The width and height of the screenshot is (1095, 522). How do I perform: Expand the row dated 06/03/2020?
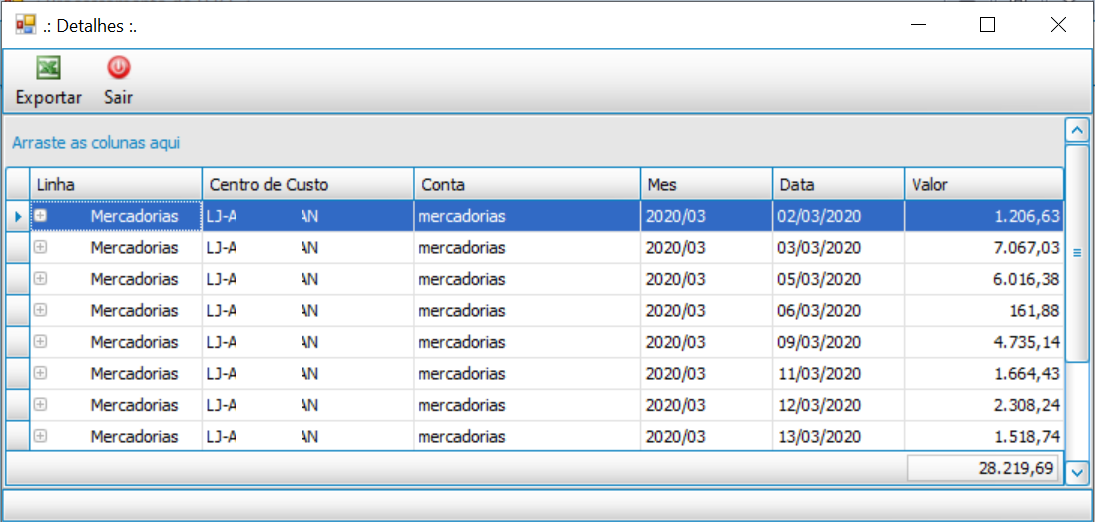point(41,310)
